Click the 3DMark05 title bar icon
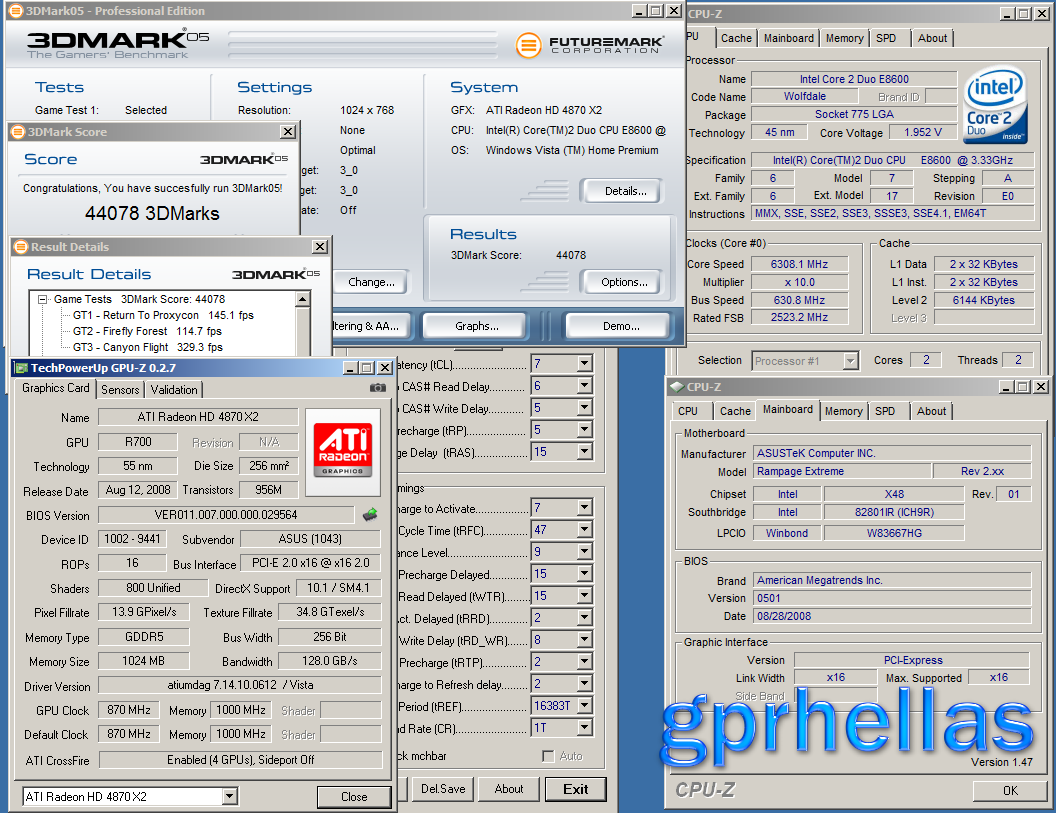 point(14,11)
